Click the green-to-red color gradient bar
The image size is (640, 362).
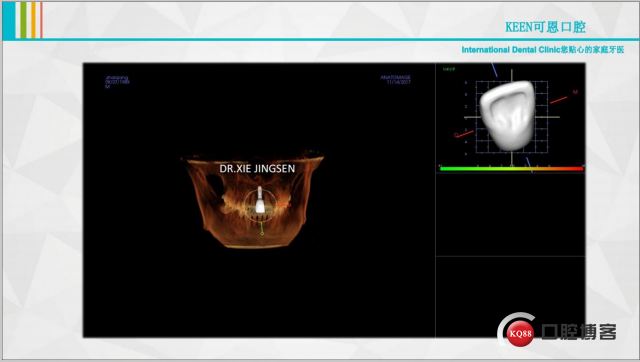[x=512, y=168]
